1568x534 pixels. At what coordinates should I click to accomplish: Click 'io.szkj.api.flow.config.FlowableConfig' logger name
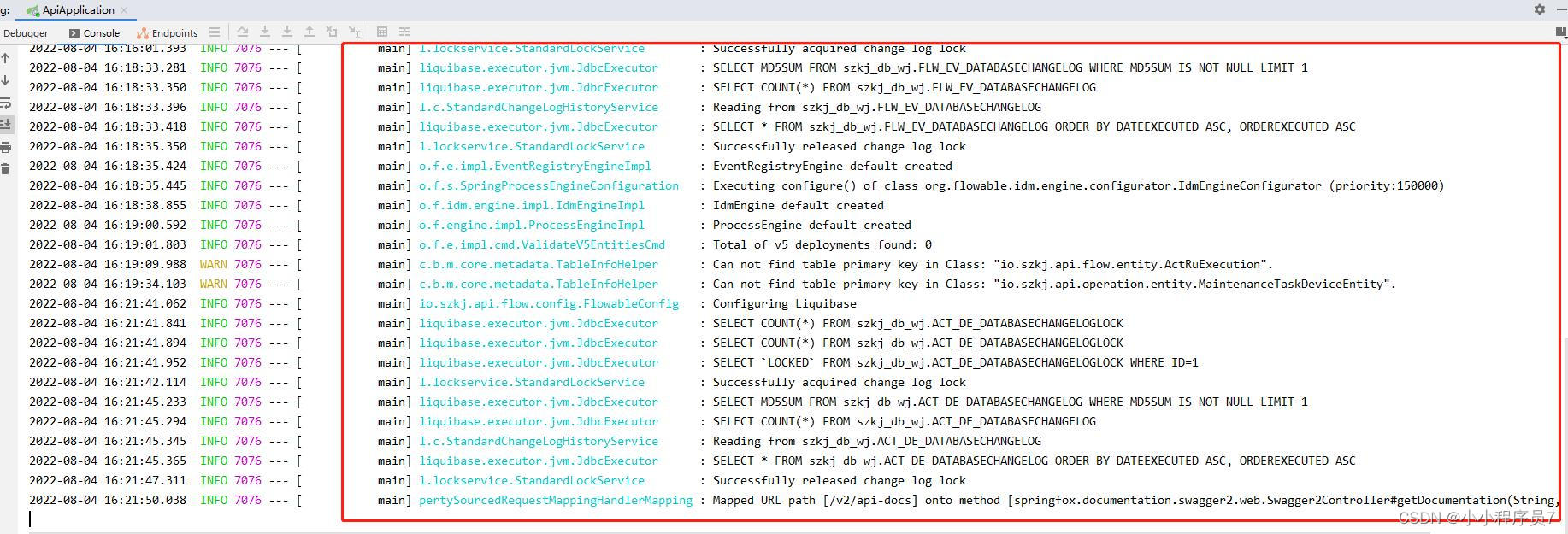click(548, 303)
